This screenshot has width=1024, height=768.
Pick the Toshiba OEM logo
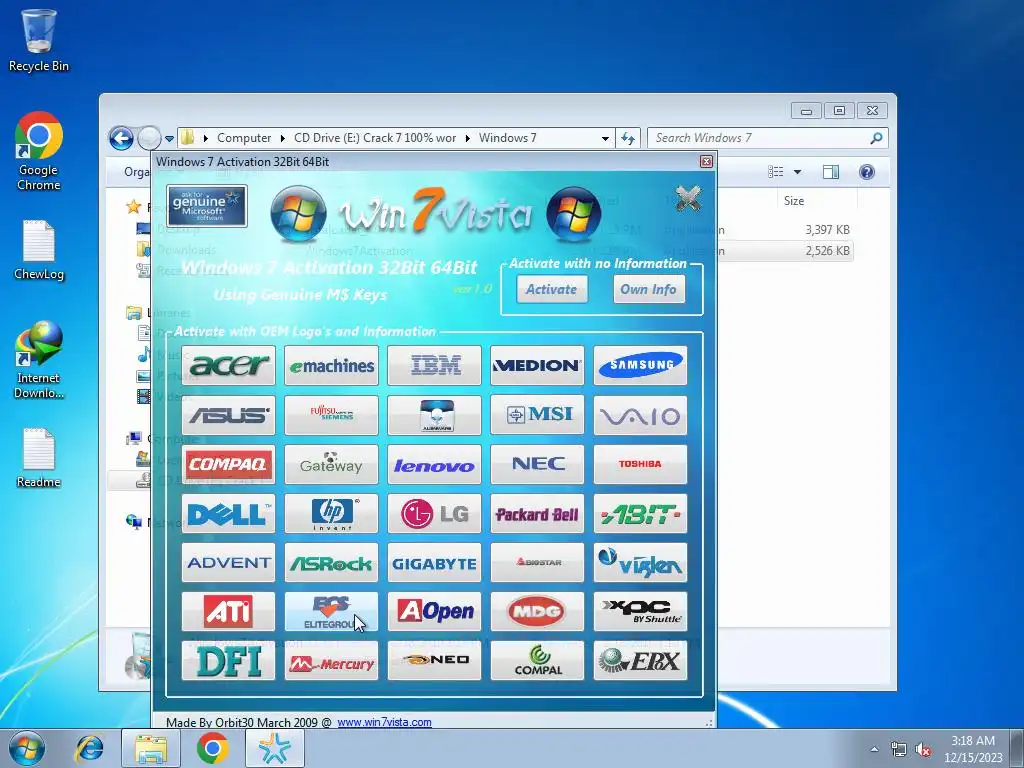(x=641, y=464)
